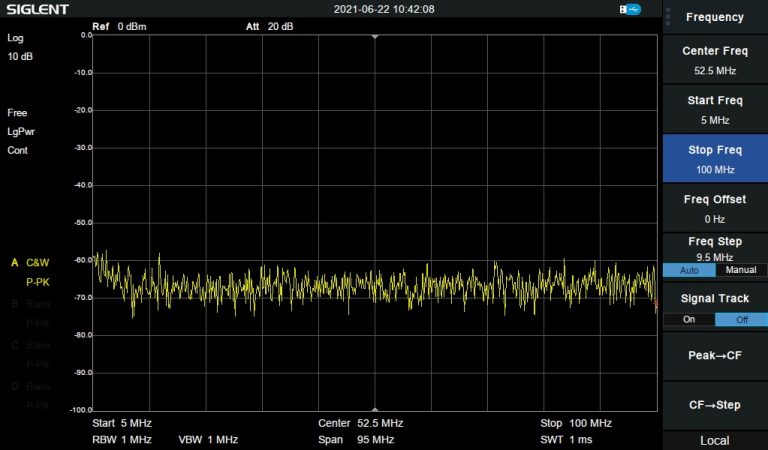Set Freq Step mode to Auto
This screenshot has height=450, width=768.
(689, 270)
